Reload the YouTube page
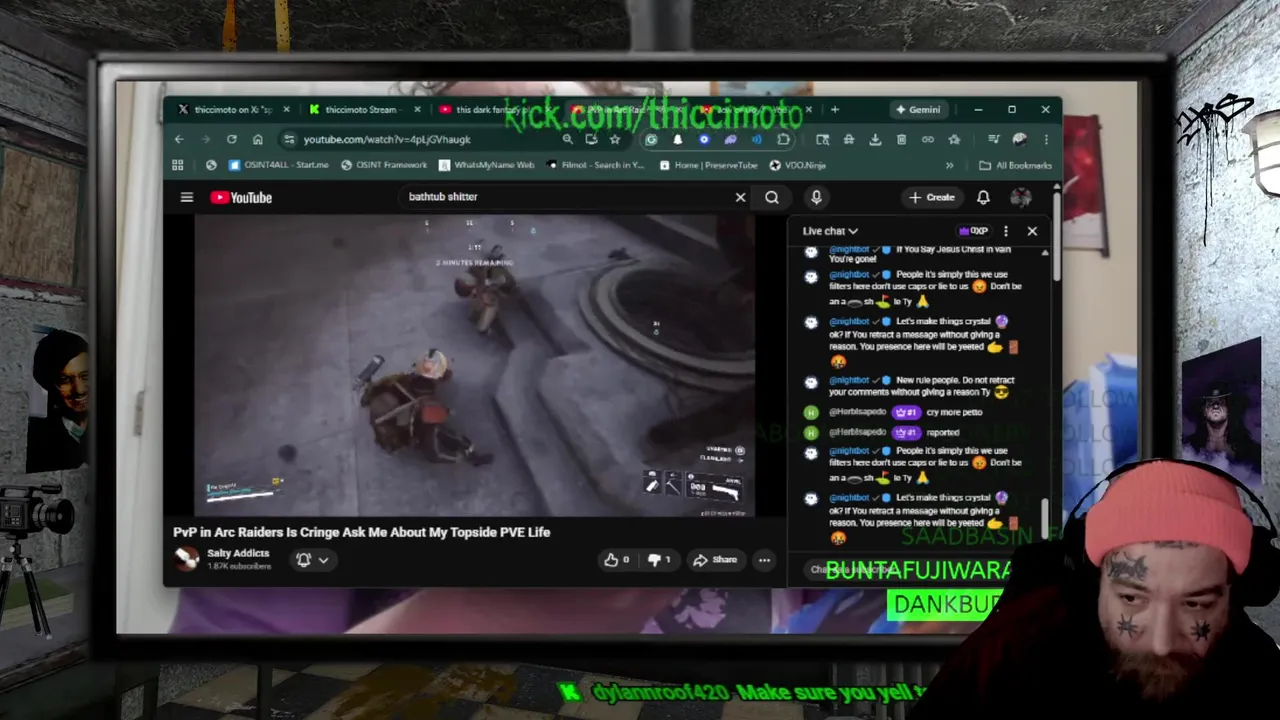The image size is (1280, 720). pyautogui.click(x=231, y=140)
